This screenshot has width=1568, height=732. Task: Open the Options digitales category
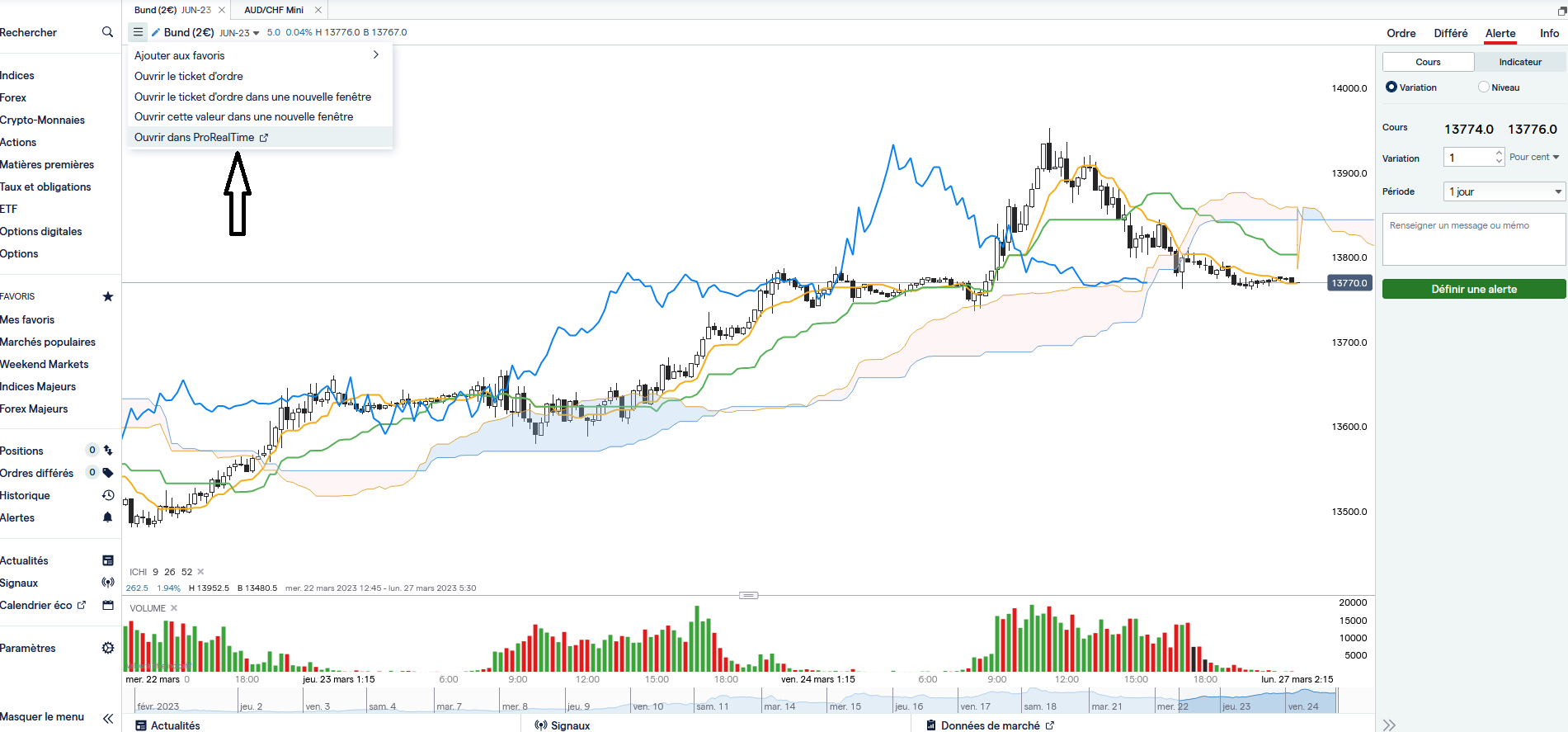[x=41, y=231]
